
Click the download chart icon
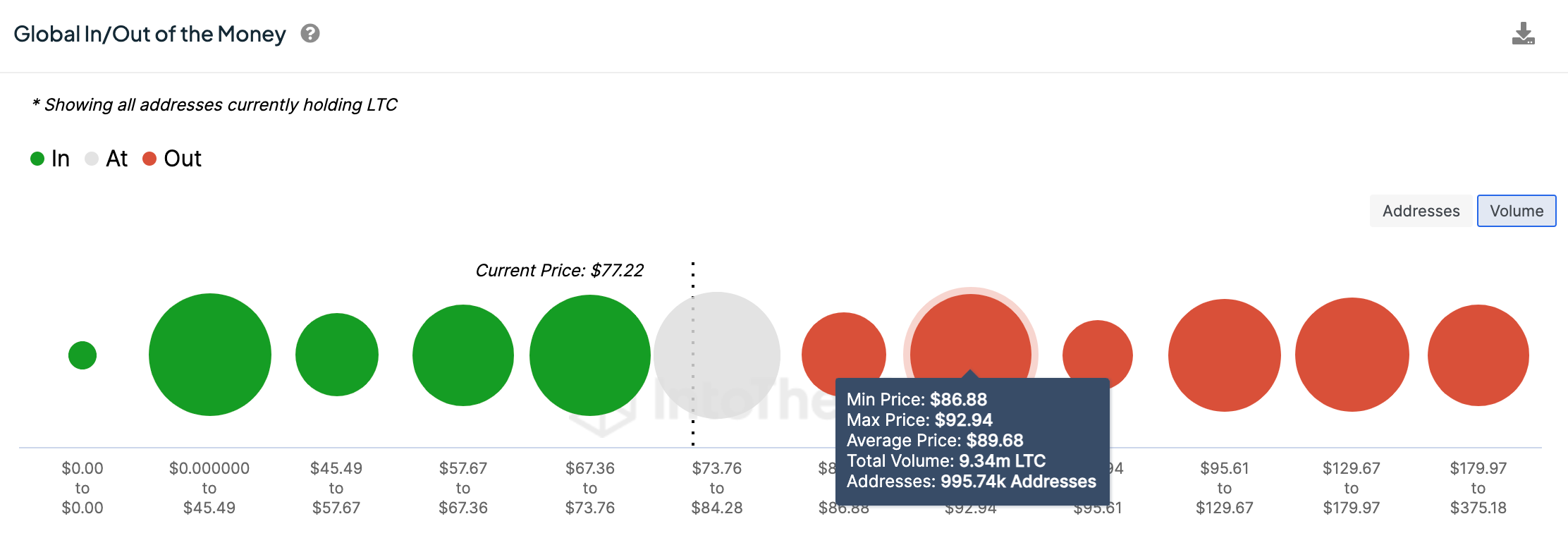coord(1523,33)
